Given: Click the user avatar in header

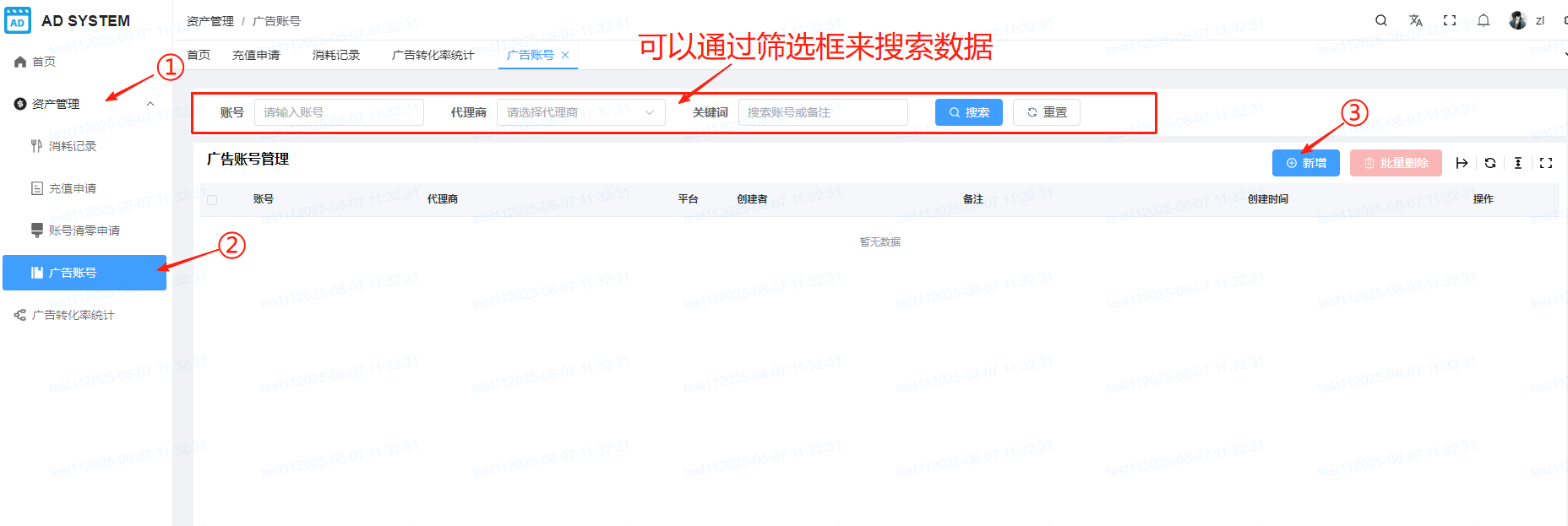Looking at the screenshot, I should click(1517, 20).
